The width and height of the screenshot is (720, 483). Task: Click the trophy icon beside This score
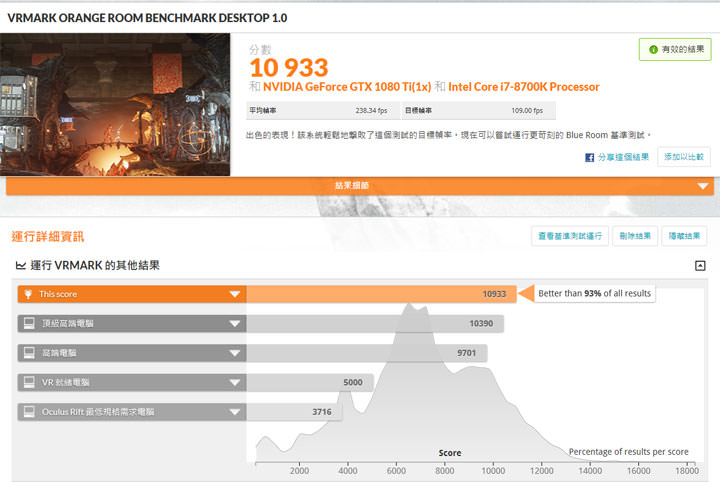click(27, 294)
